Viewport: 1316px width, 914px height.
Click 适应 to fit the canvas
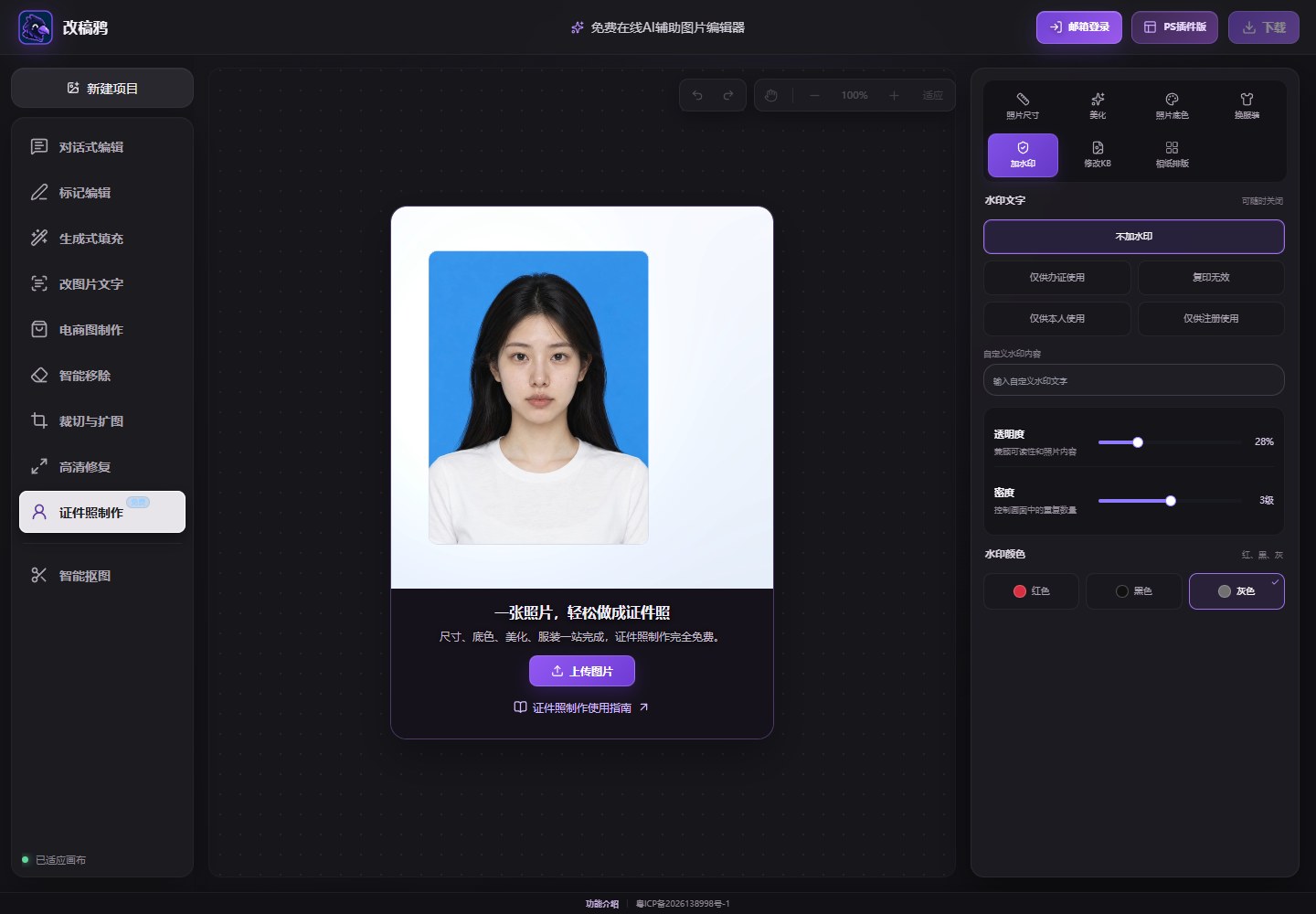[933, 95]
